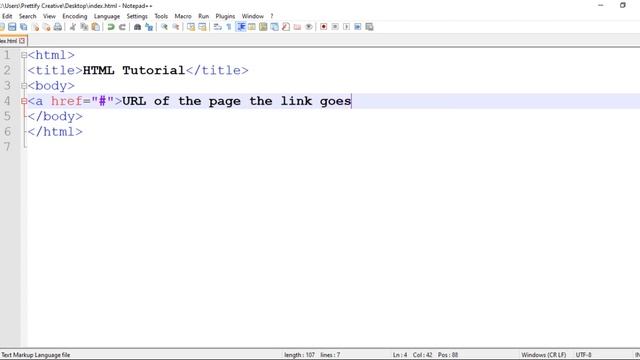Click the Save All toolbar icon

[24, 27]
